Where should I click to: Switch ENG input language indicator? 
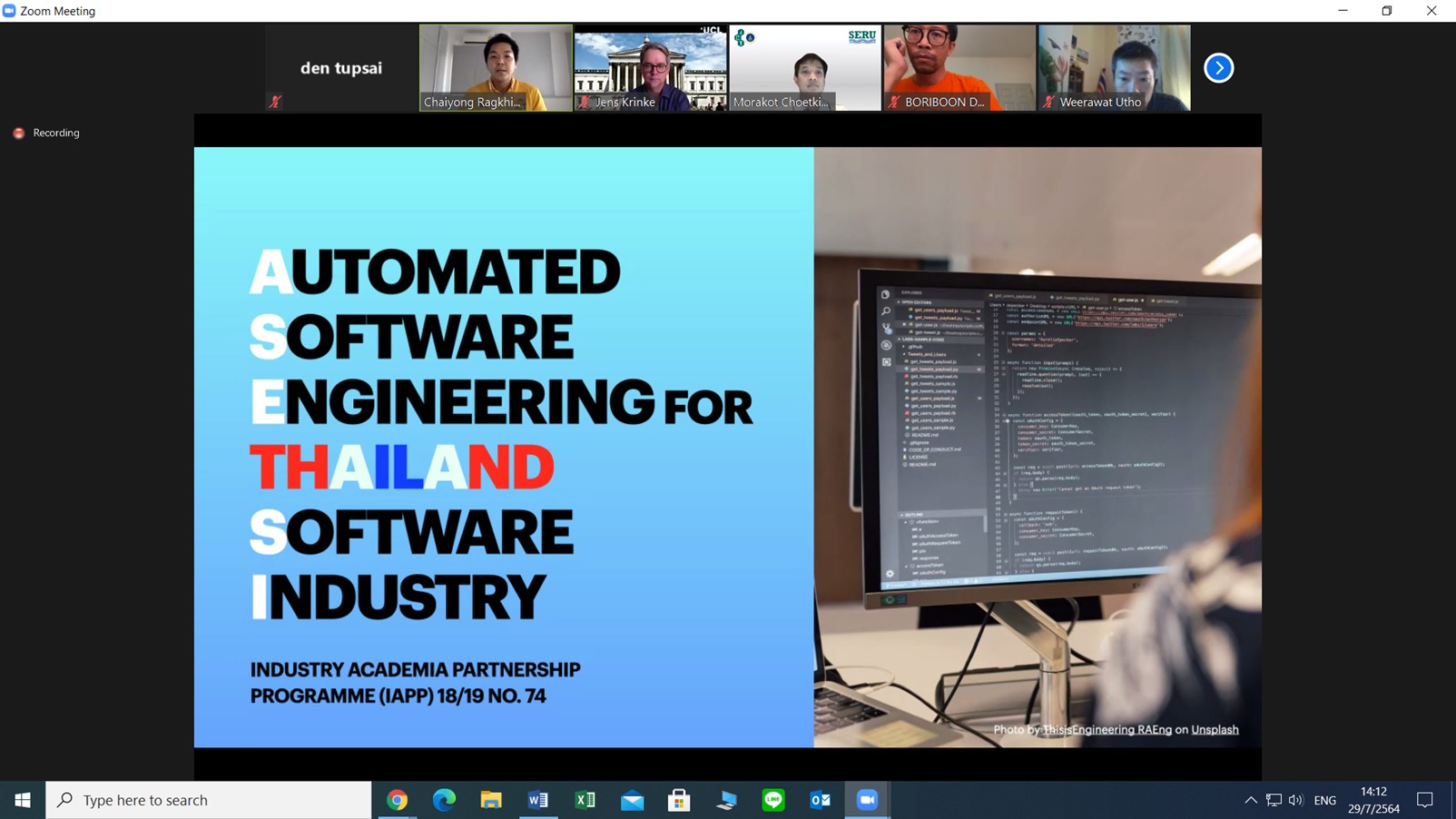click(x=1324, y=800)
